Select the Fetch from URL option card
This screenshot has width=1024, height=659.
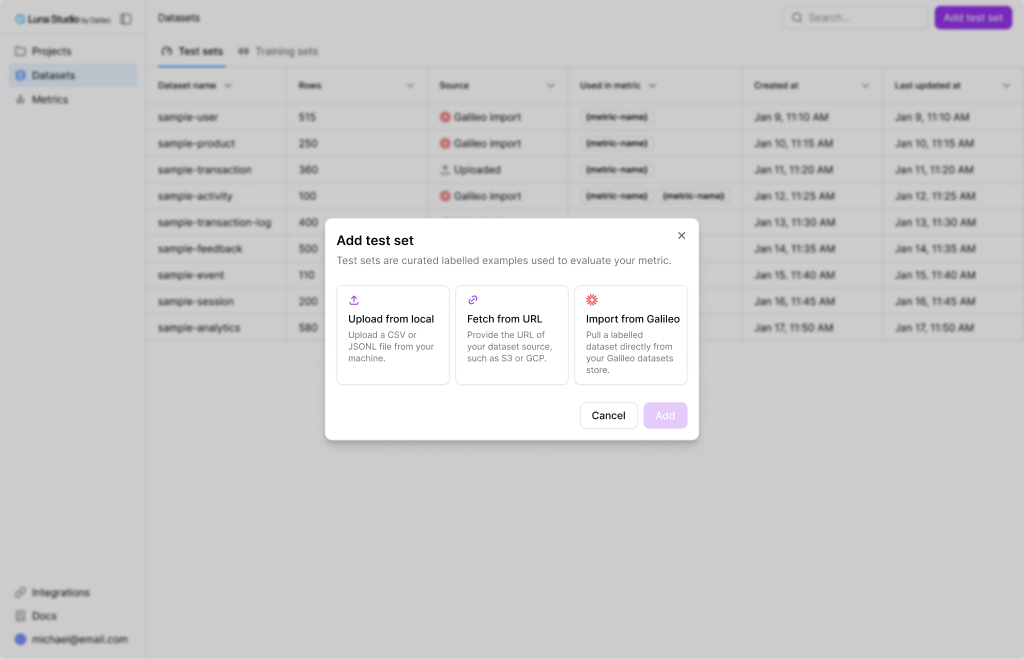(x=512, y=335)
